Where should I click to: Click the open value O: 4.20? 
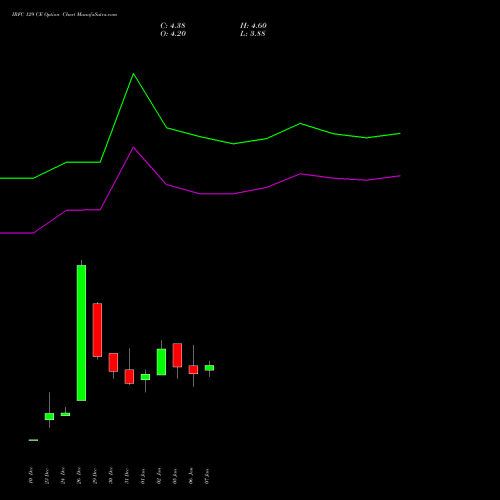pos(173,34)
